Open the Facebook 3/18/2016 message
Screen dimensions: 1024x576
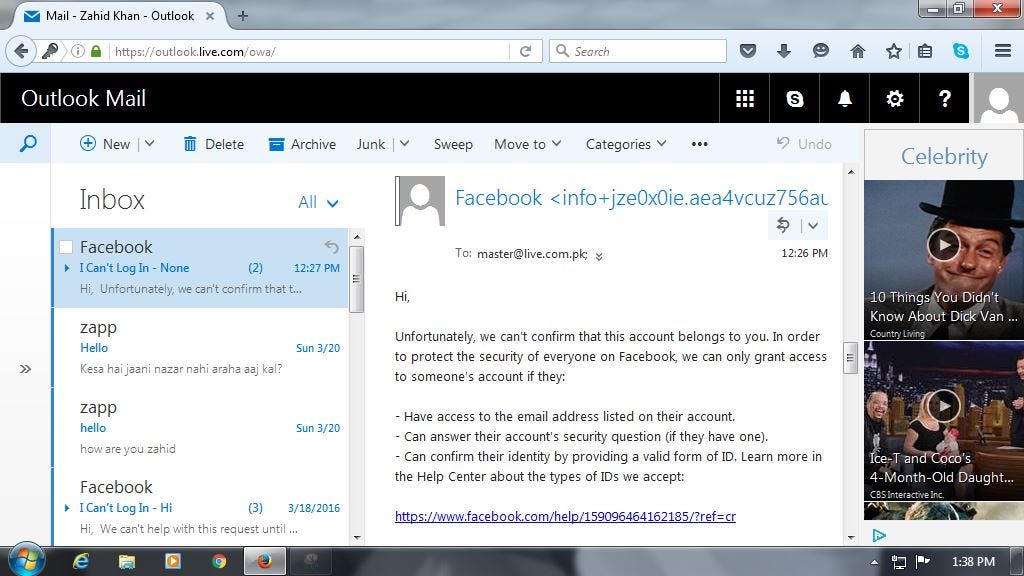[x=200, y=507]
